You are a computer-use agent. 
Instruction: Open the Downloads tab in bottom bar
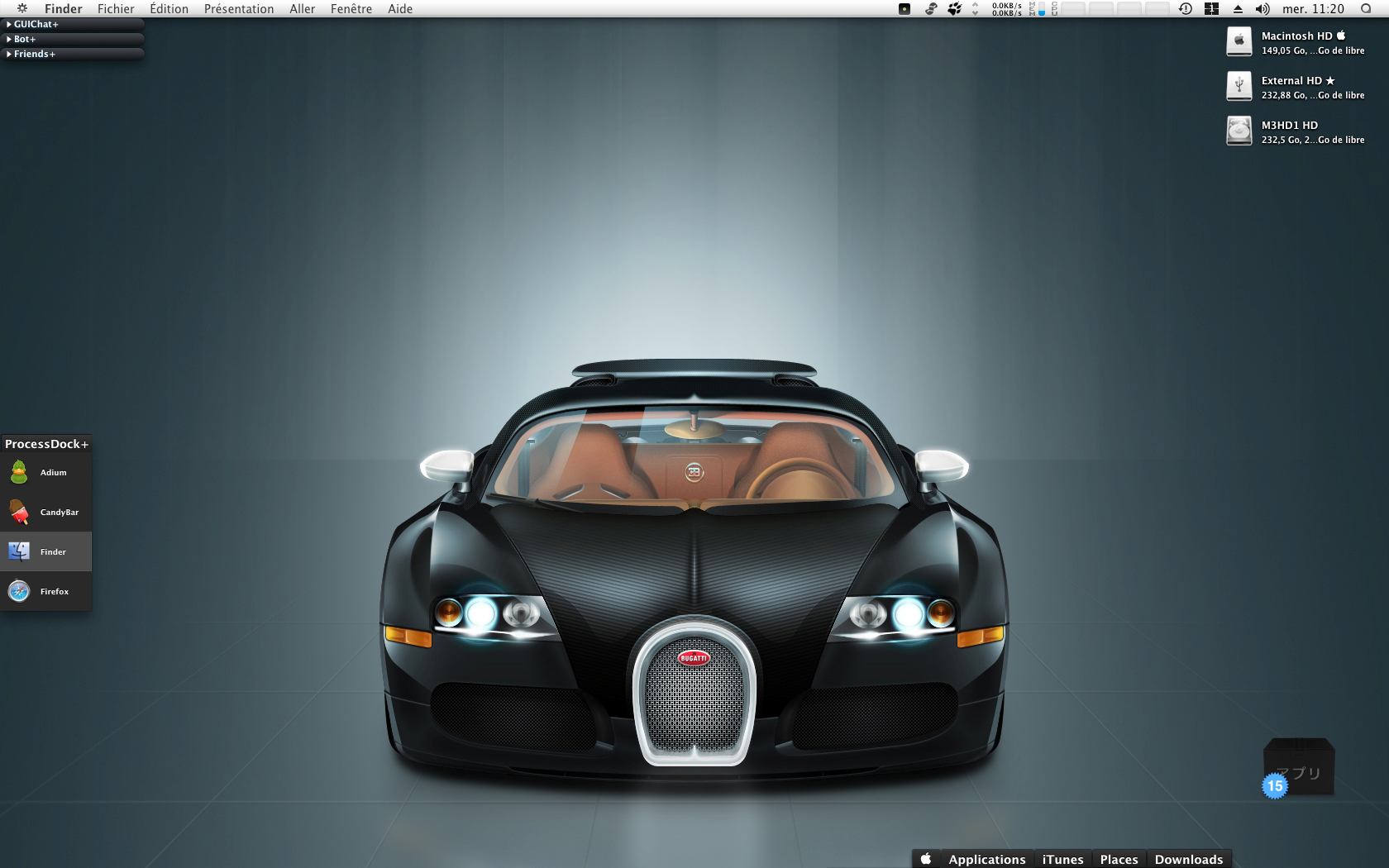pos(1189,859)
